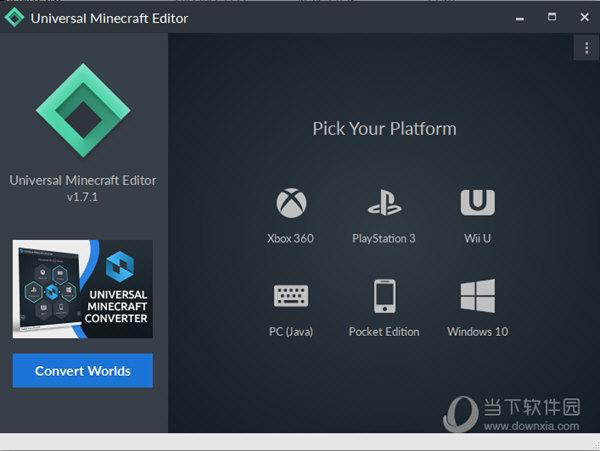
Task: Maximize the Universal Minecraft Editor window
Action: point(552,17)
